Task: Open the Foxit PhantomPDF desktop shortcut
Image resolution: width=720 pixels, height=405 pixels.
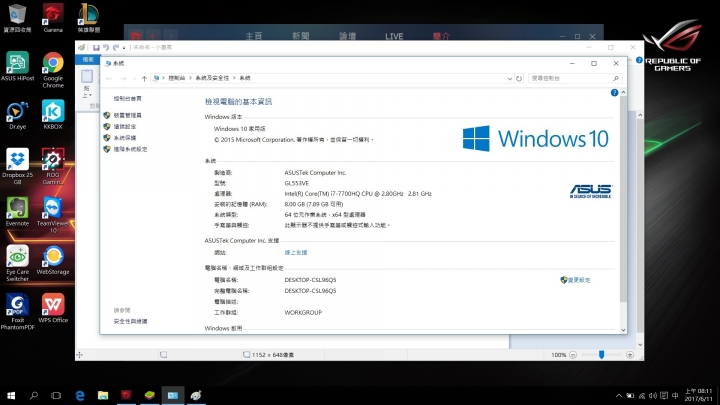Action: [17, 312]
